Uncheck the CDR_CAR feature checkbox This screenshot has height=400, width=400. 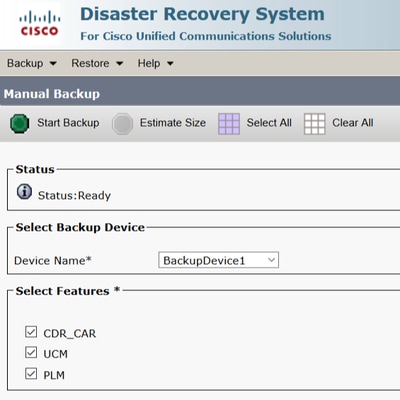point(31,332)
